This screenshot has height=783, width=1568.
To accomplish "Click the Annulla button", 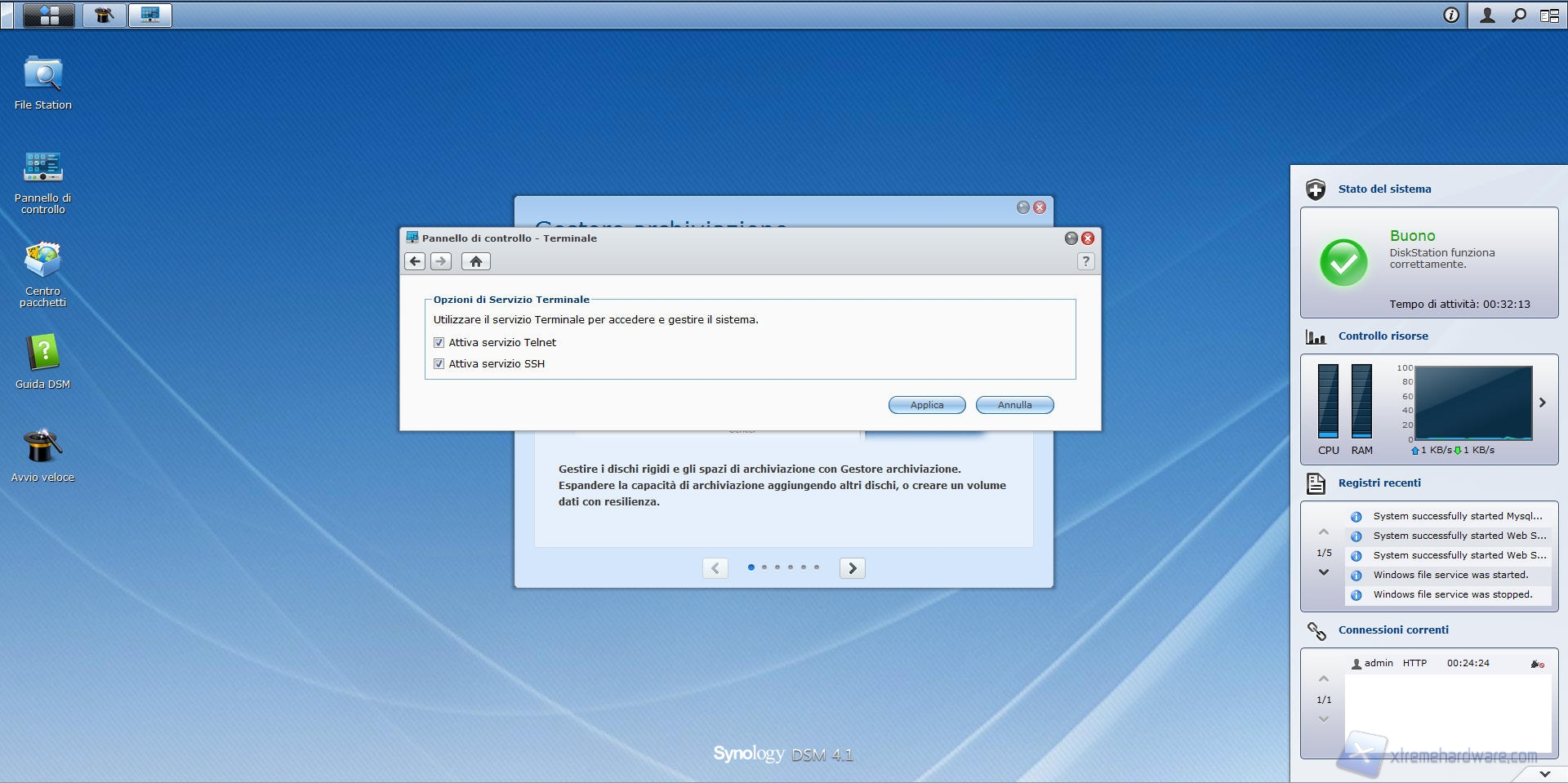I will [1014, 405].
